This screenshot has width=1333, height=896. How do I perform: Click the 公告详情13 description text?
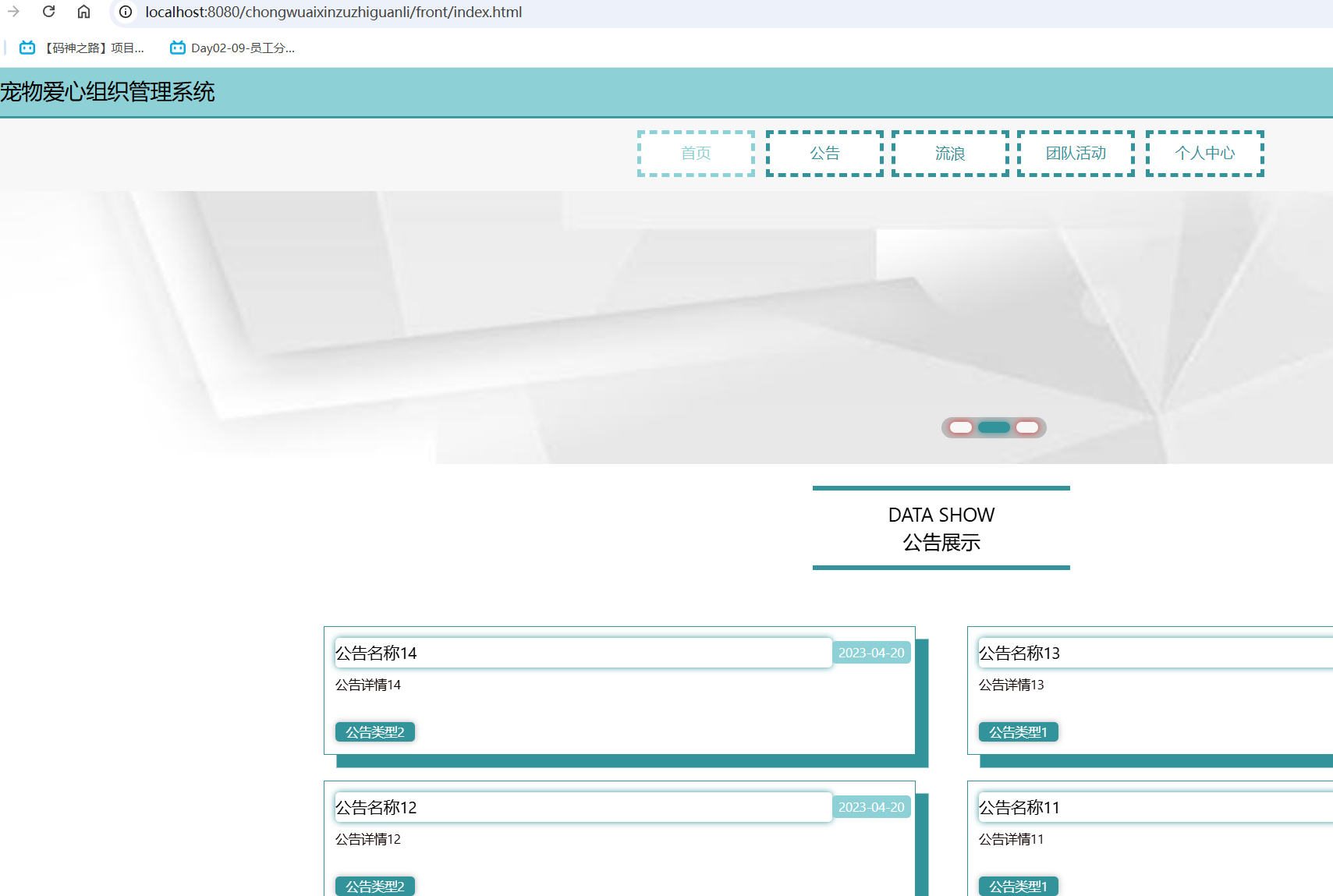point(1012,685)
